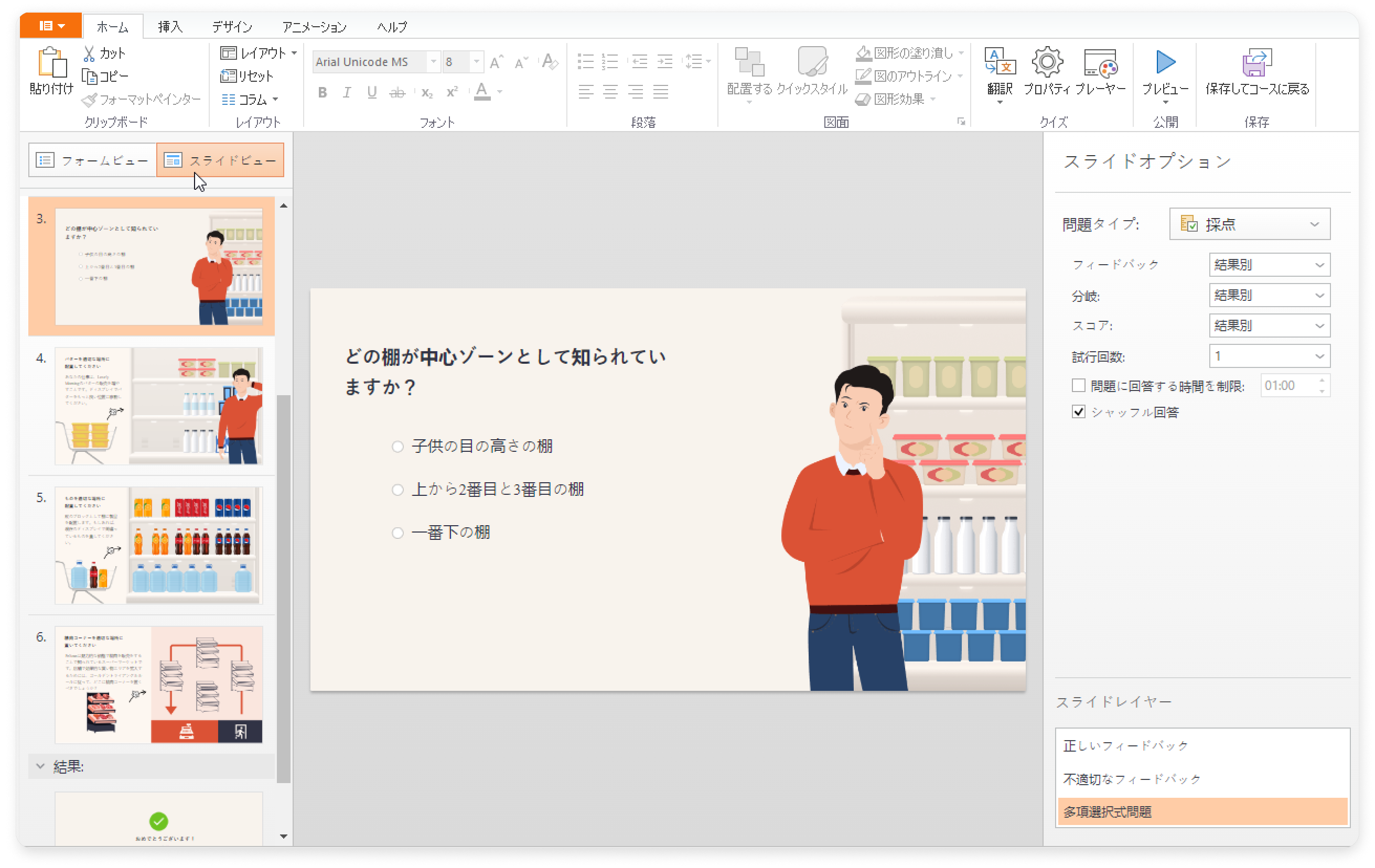
Task: Click the Paste (貼り付け) icon
Action: 51,62
